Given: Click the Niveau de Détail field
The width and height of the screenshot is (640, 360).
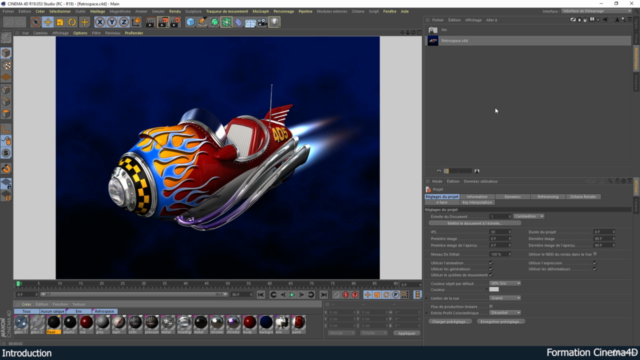Looking at the screenshot, I should pos(500,254).
